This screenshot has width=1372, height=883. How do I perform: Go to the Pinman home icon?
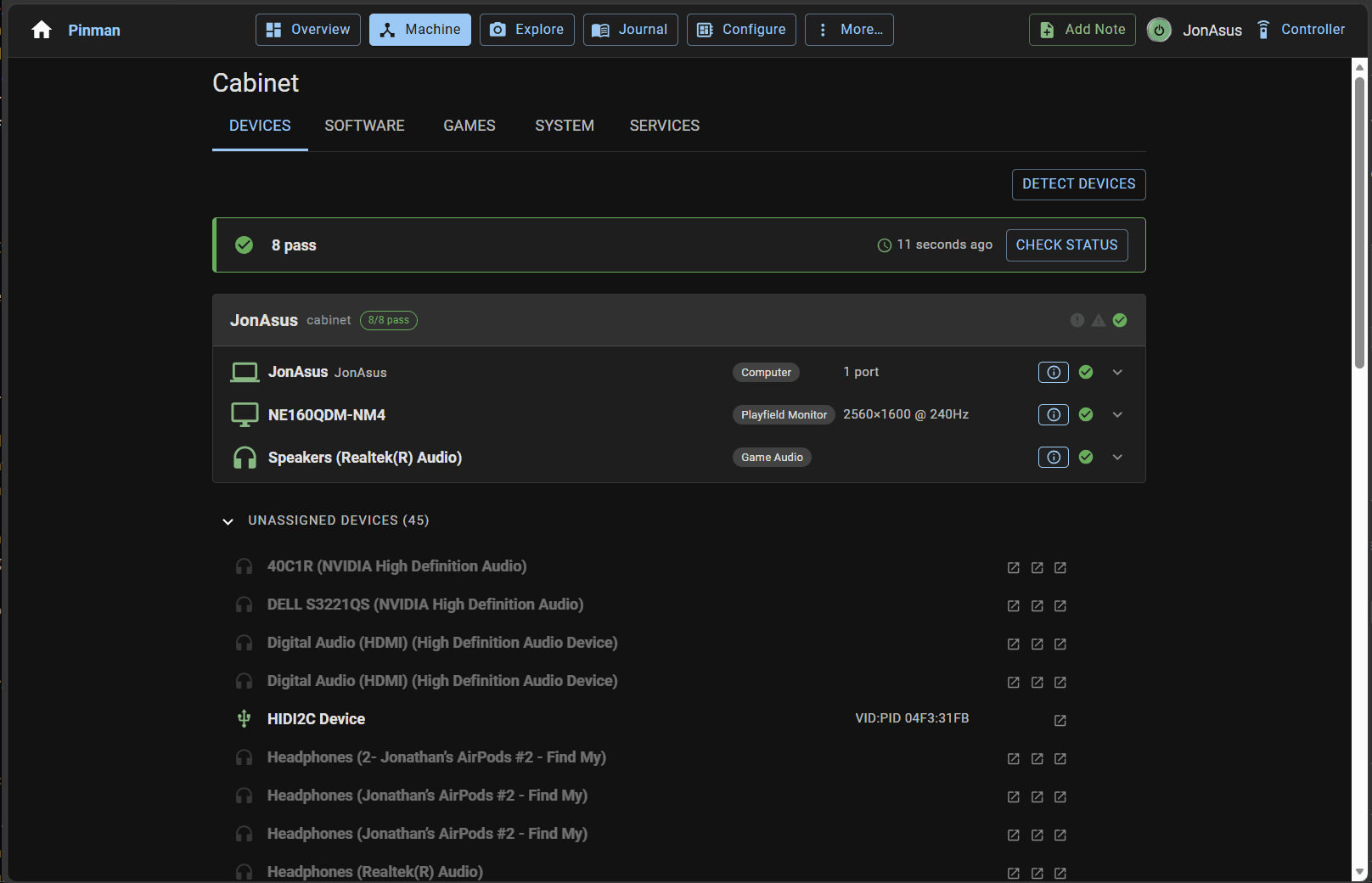point(42,31)
